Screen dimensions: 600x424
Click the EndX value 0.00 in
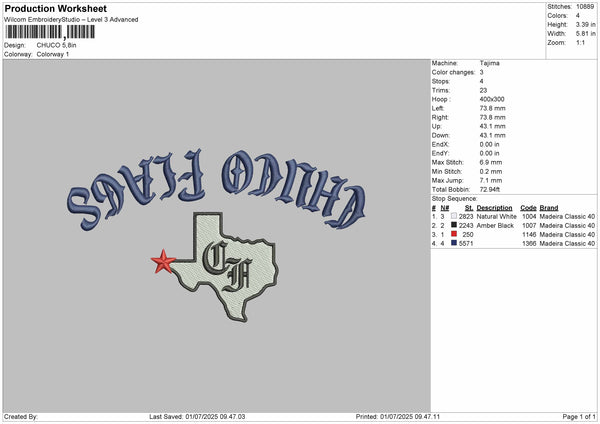489,144
